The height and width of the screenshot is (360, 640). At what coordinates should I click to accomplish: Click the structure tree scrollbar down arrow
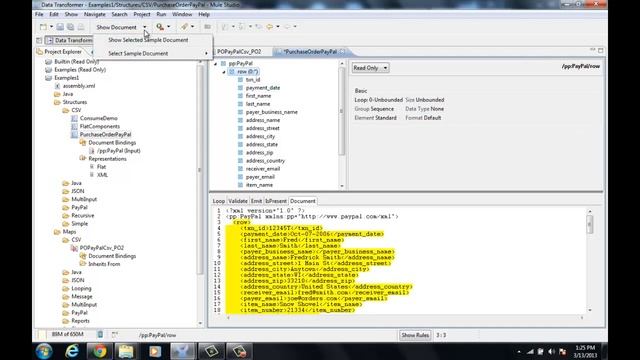(x=342, y=186)
